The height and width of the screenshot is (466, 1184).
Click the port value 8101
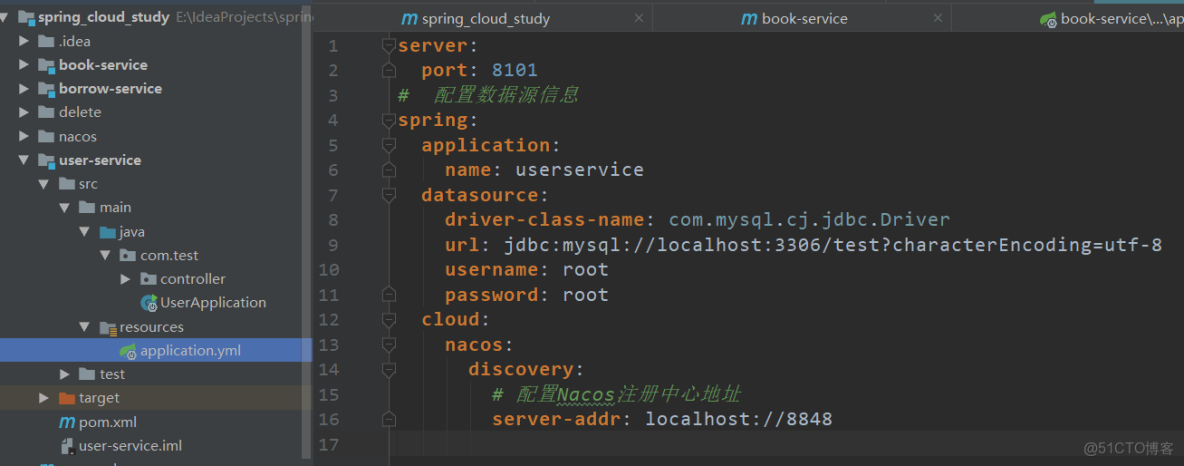(x=514, y=70)
